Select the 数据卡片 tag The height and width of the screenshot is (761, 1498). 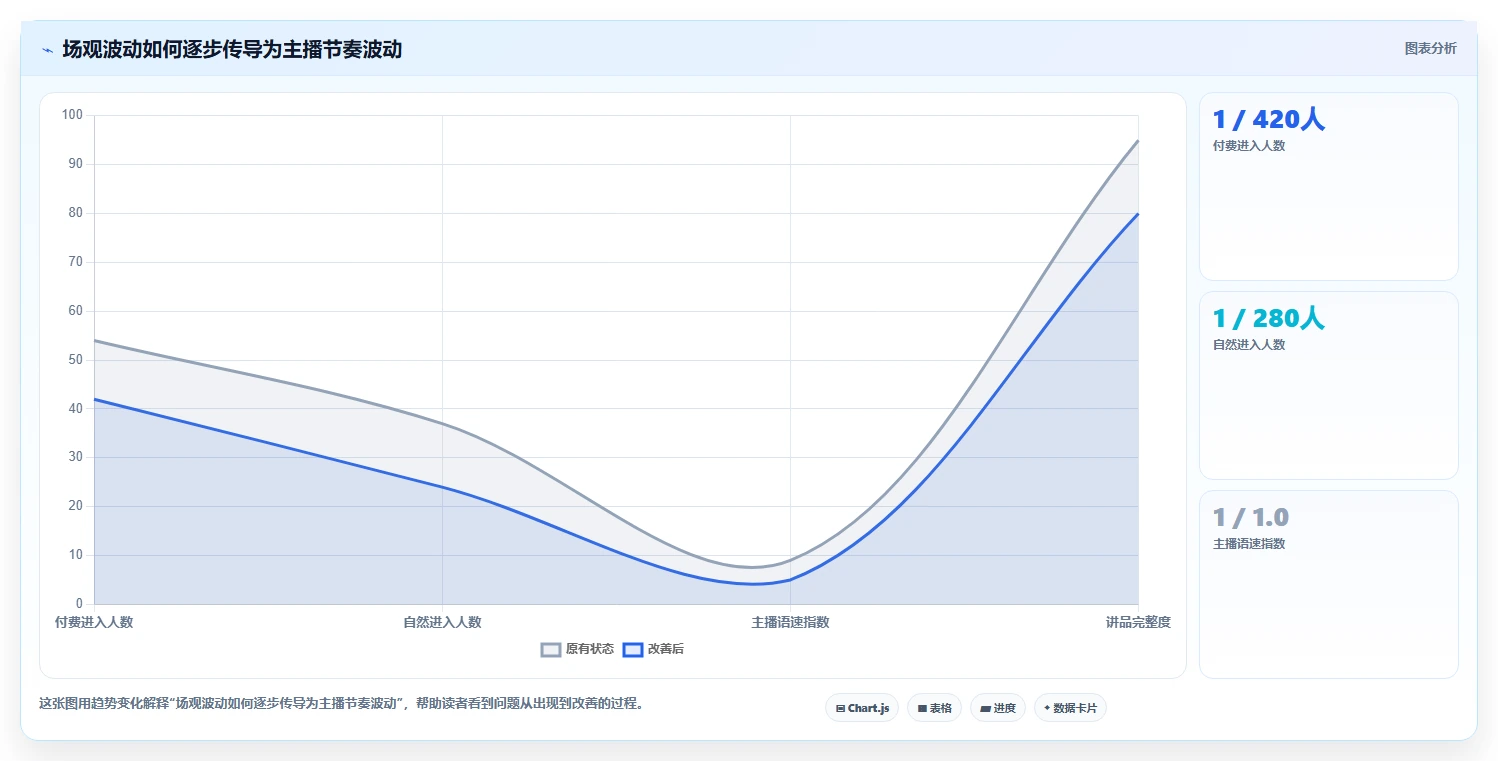(1070, 708)
